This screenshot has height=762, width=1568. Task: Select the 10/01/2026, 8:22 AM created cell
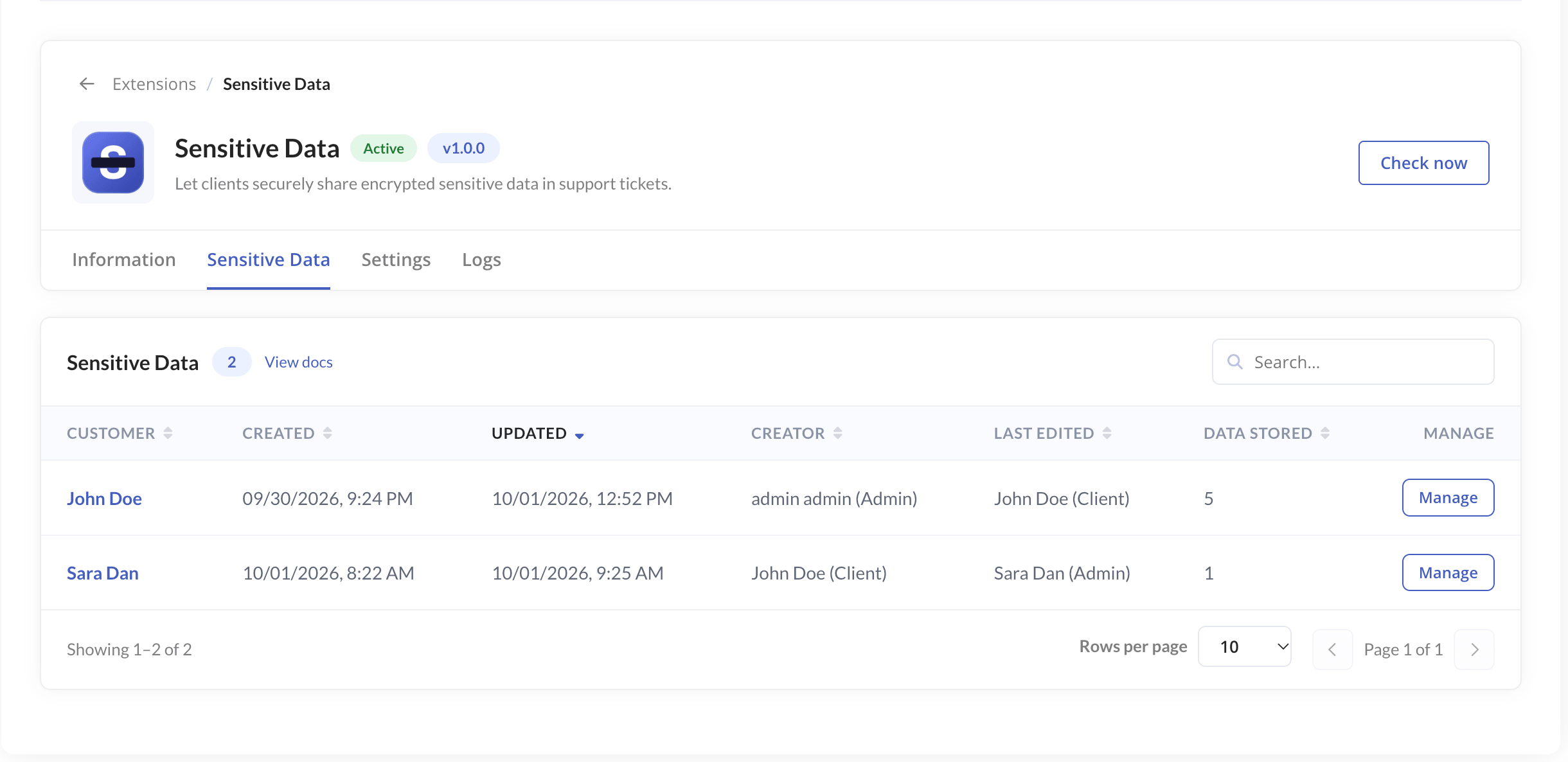click(x=328, y=573)
